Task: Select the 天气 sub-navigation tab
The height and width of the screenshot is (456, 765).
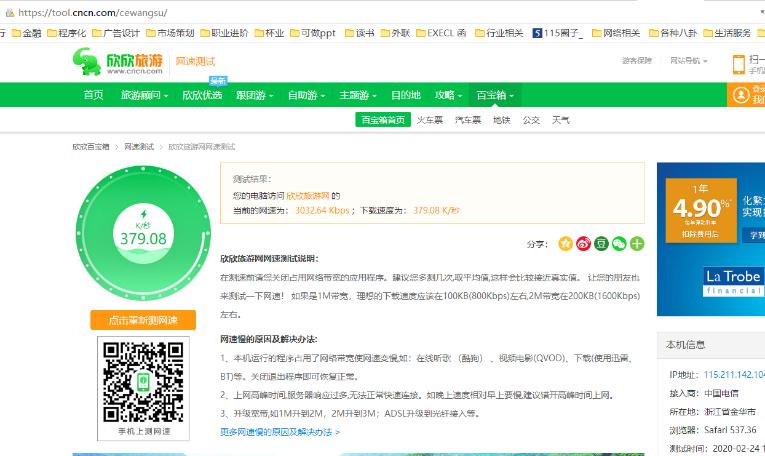Action: [x=561, y=120]
